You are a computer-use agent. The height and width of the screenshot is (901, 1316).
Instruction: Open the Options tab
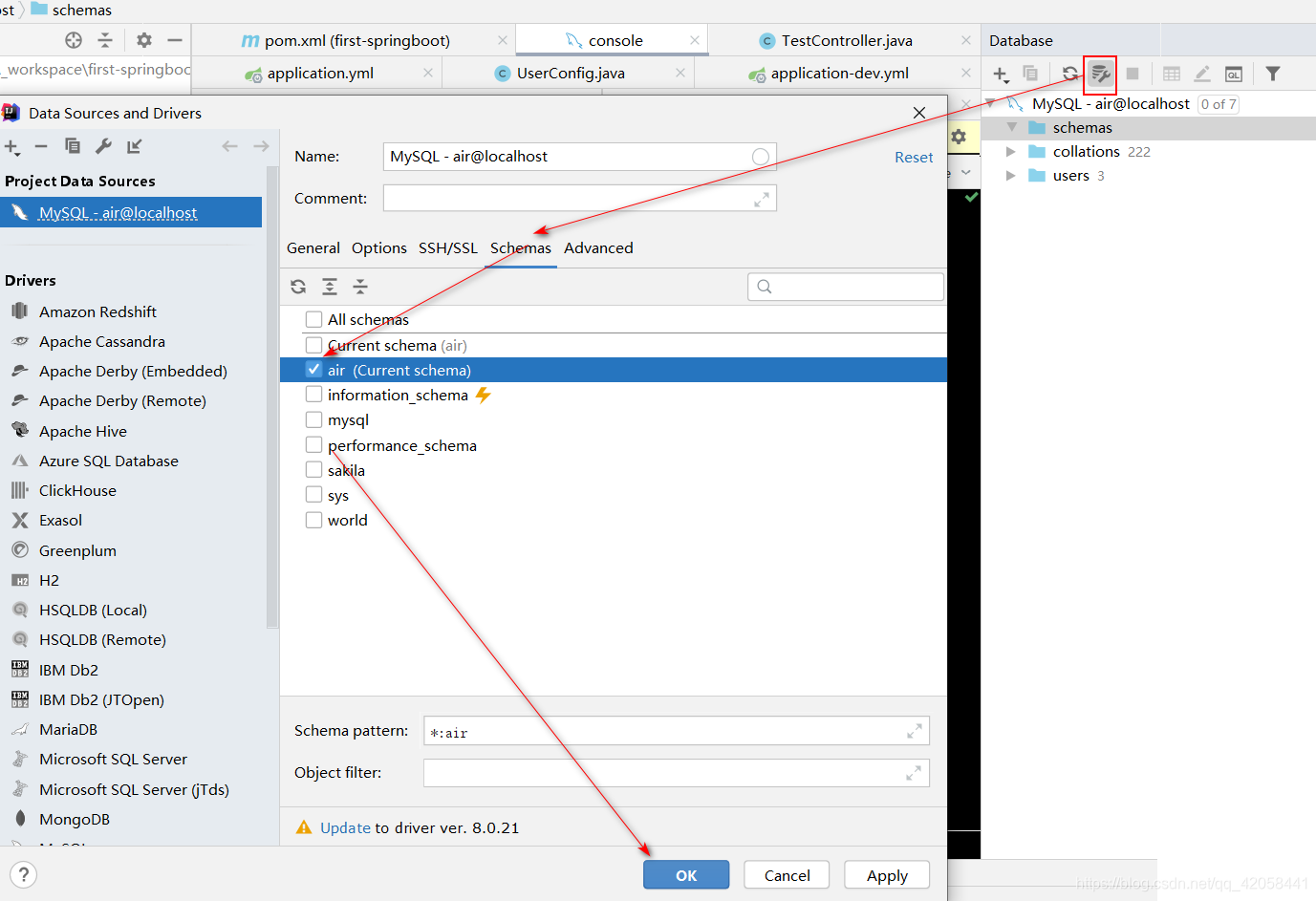[379, 247]
